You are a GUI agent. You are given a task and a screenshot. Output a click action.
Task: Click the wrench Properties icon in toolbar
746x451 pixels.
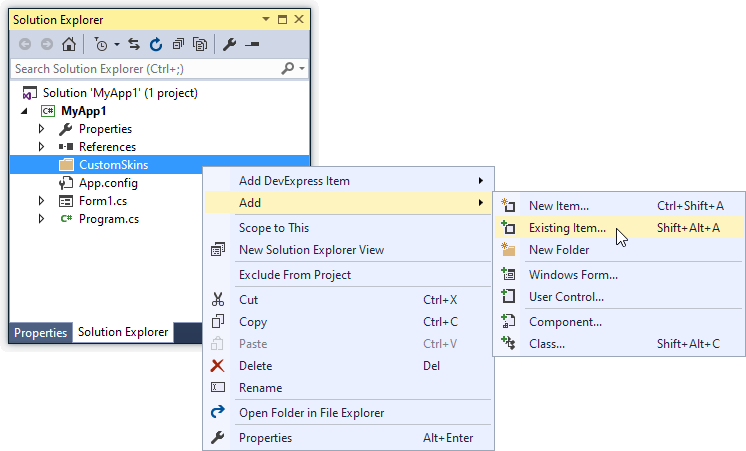click(229, 45)
